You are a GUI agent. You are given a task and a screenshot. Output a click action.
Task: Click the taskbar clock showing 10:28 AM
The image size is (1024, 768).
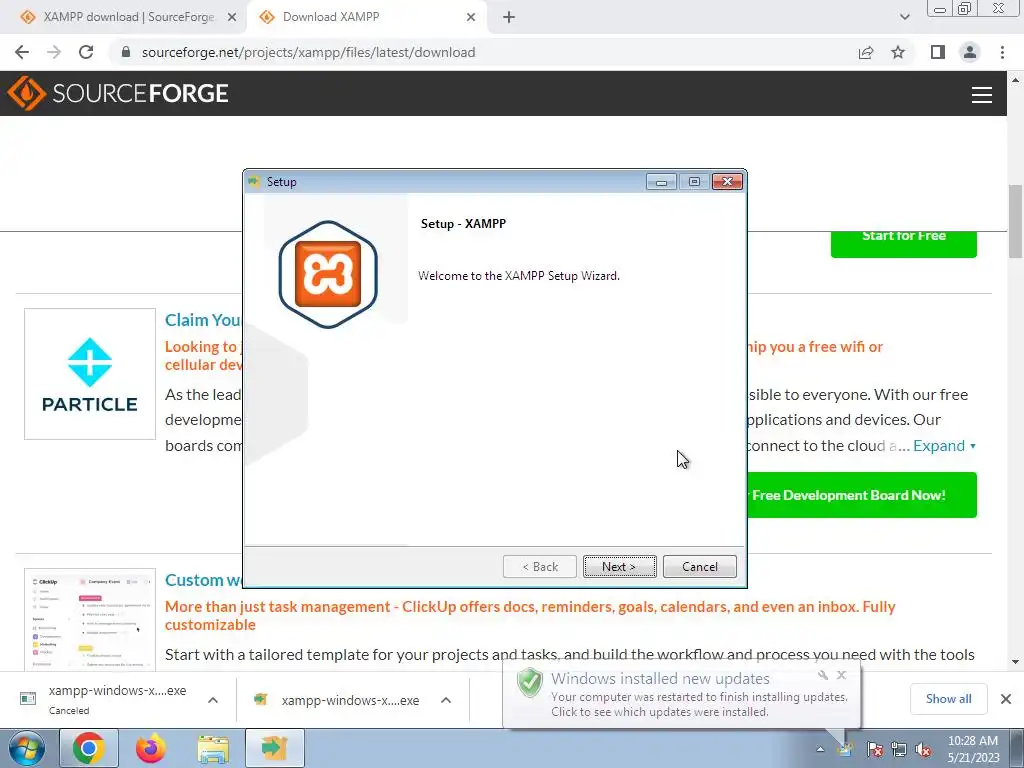pos(973,749)
